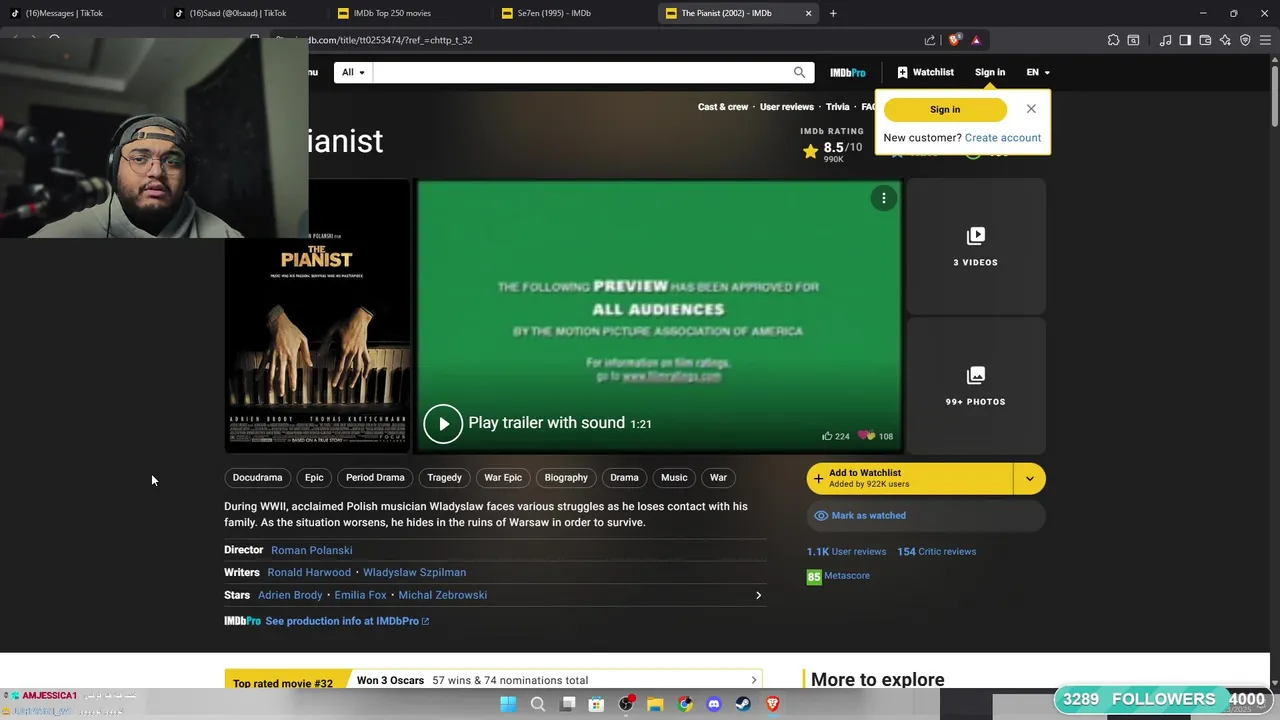Click the Windows Start button
This screenshot has width=1280, height=720.
508,704
